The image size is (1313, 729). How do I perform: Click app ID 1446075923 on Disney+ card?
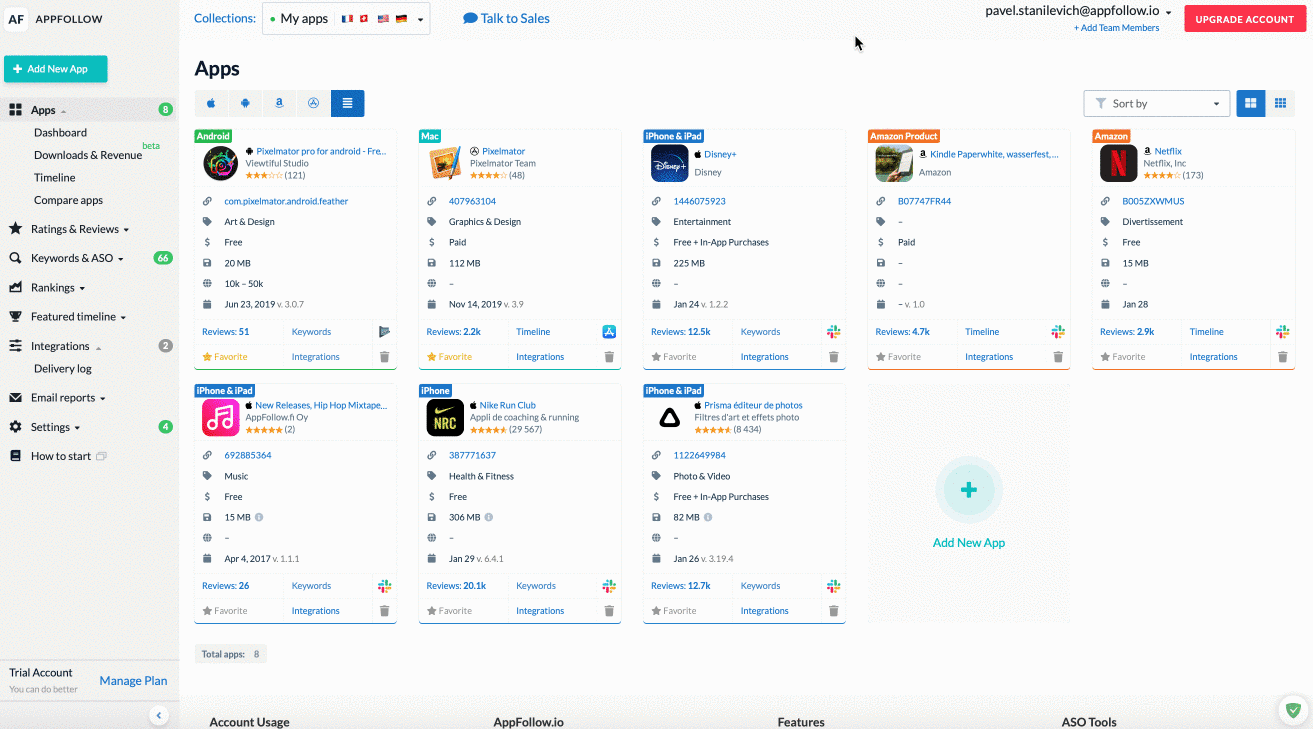pyautogui.click(x=700, y=201)
